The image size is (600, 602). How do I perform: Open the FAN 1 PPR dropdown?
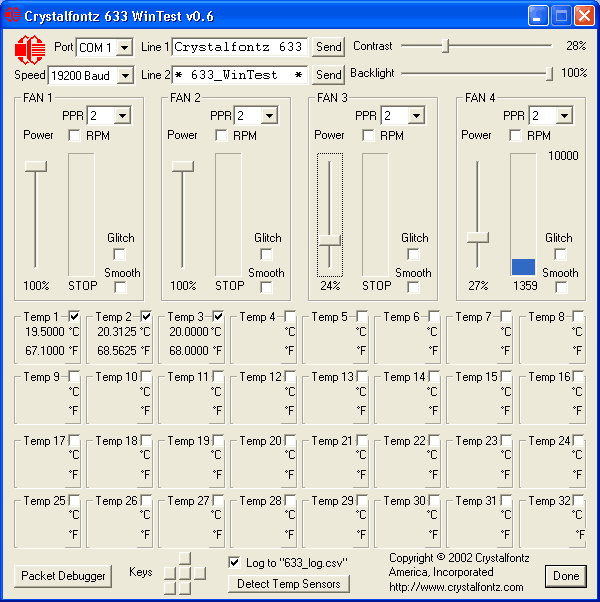(x=122, y=116)
